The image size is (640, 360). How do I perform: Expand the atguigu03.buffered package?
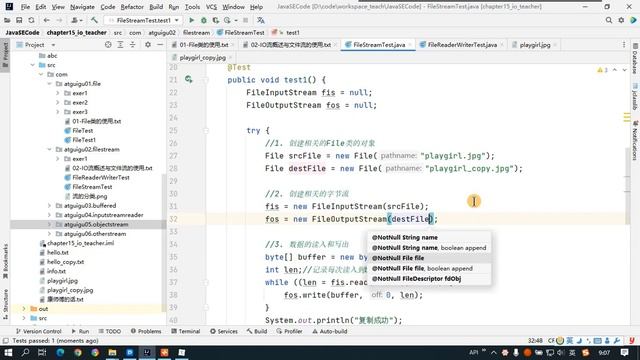(49, 206)
